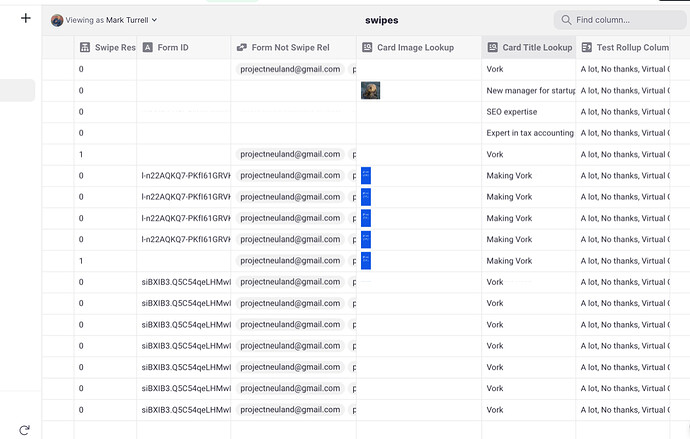
Task: Open the first blue card image thumbnail
Action: [x=366, y=175]
